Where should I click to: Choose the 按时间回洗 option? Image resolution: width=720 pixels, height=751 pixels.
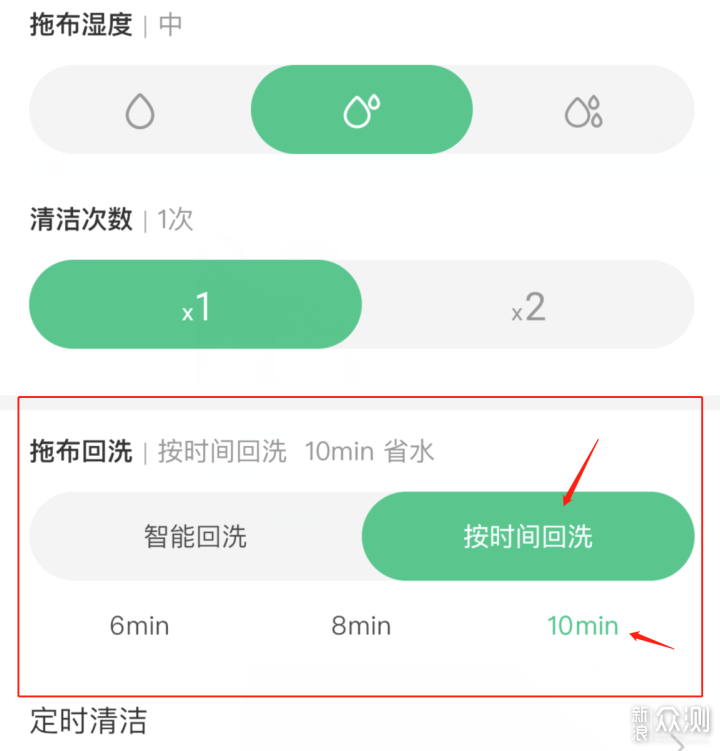coord(528,536)
